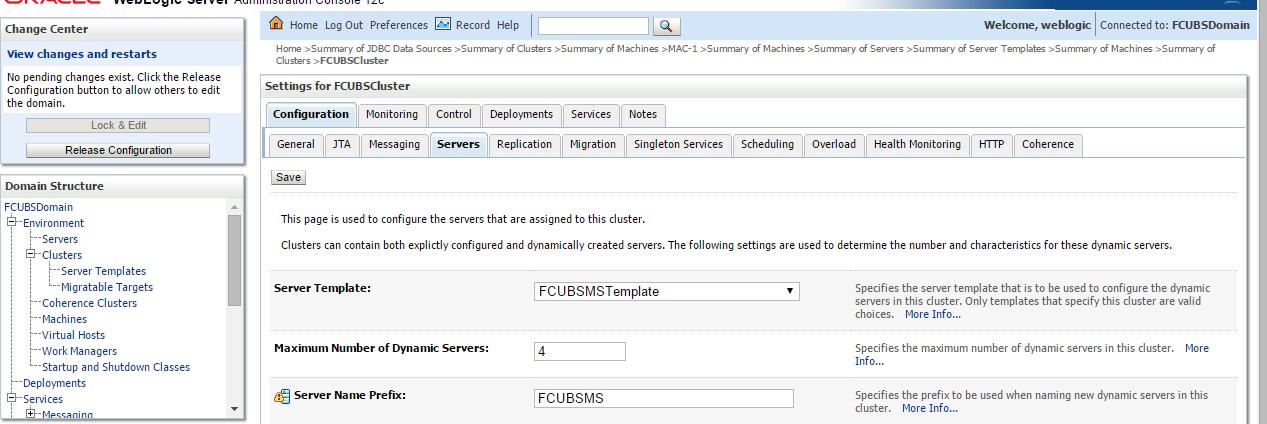Select the HTTP sub-tab
This screenshot has width=1267, height=424.
point(991,144)
